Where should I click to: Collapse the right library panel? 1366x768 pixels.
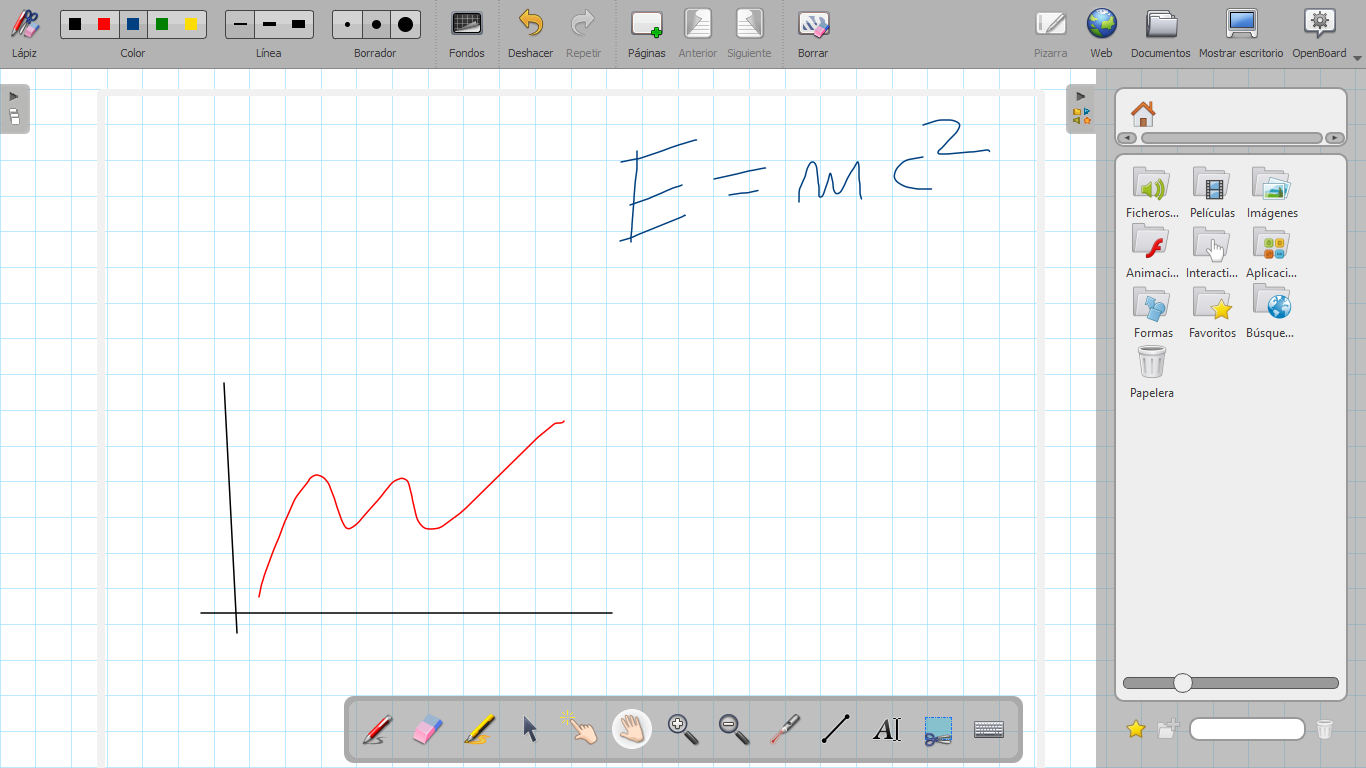(x=1081, y=108)
